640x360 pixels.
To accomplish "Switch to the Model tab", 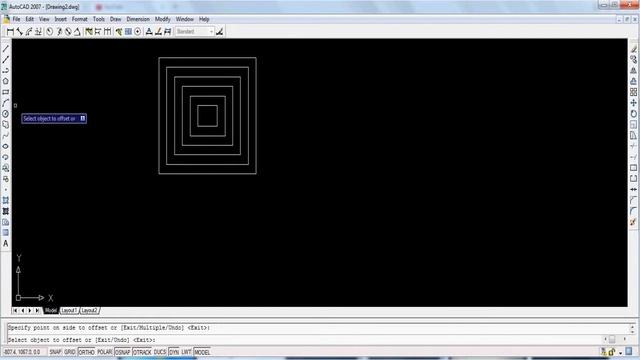I will pos(51,311).
